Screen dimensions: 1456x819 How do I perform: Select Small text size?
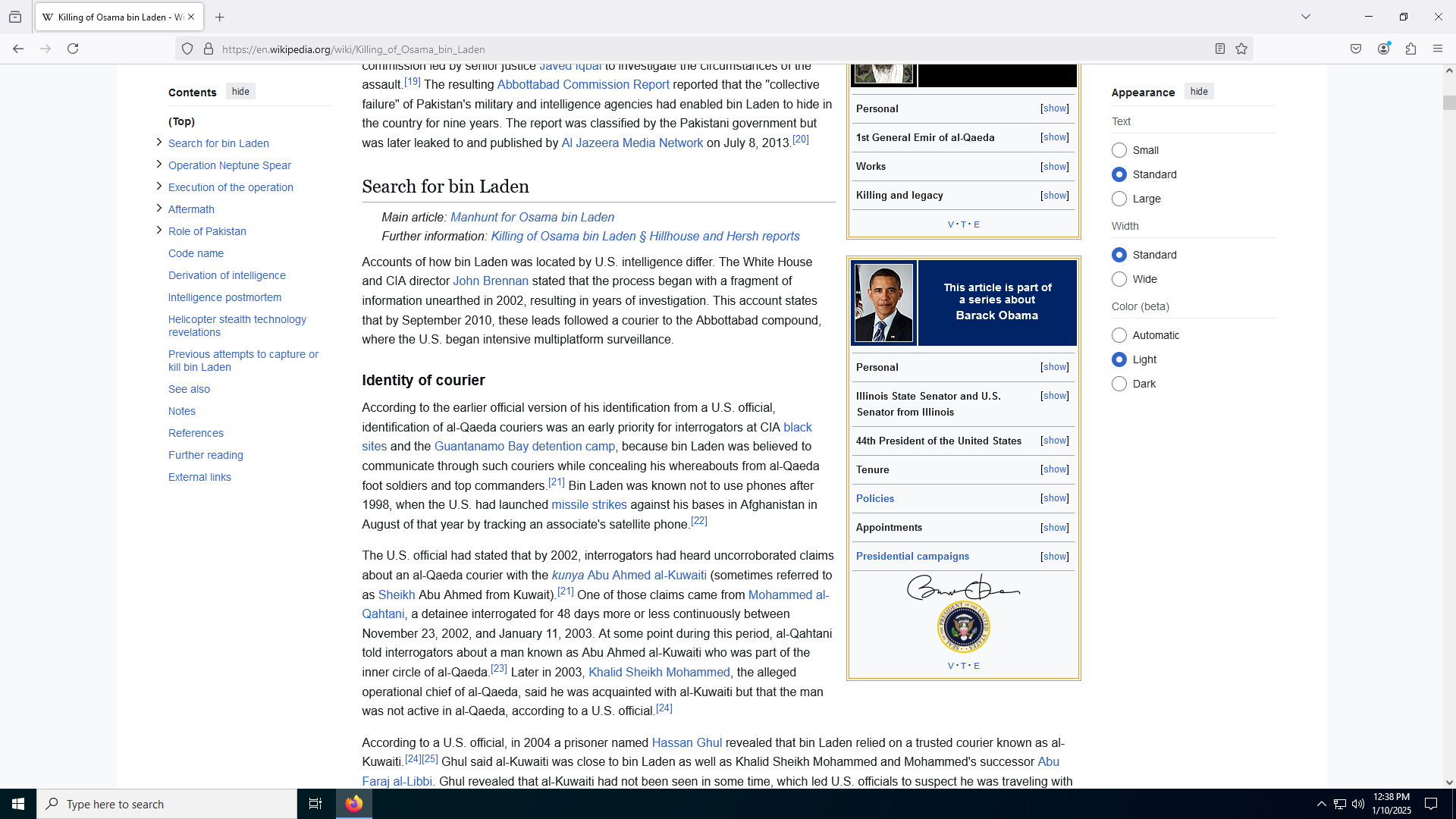1119,150
